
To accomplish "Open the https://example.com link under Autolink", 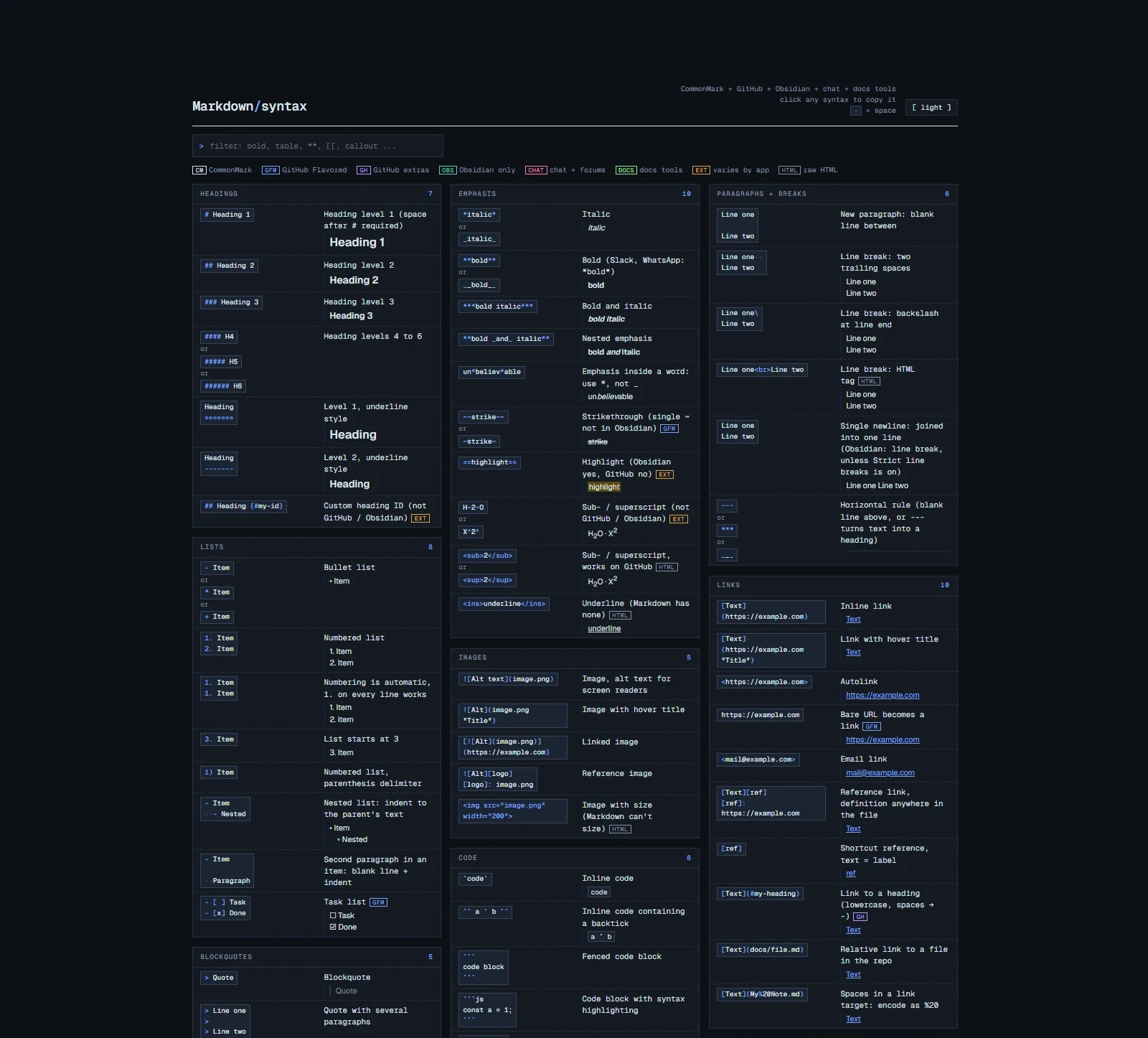I will tap(883, 696).
